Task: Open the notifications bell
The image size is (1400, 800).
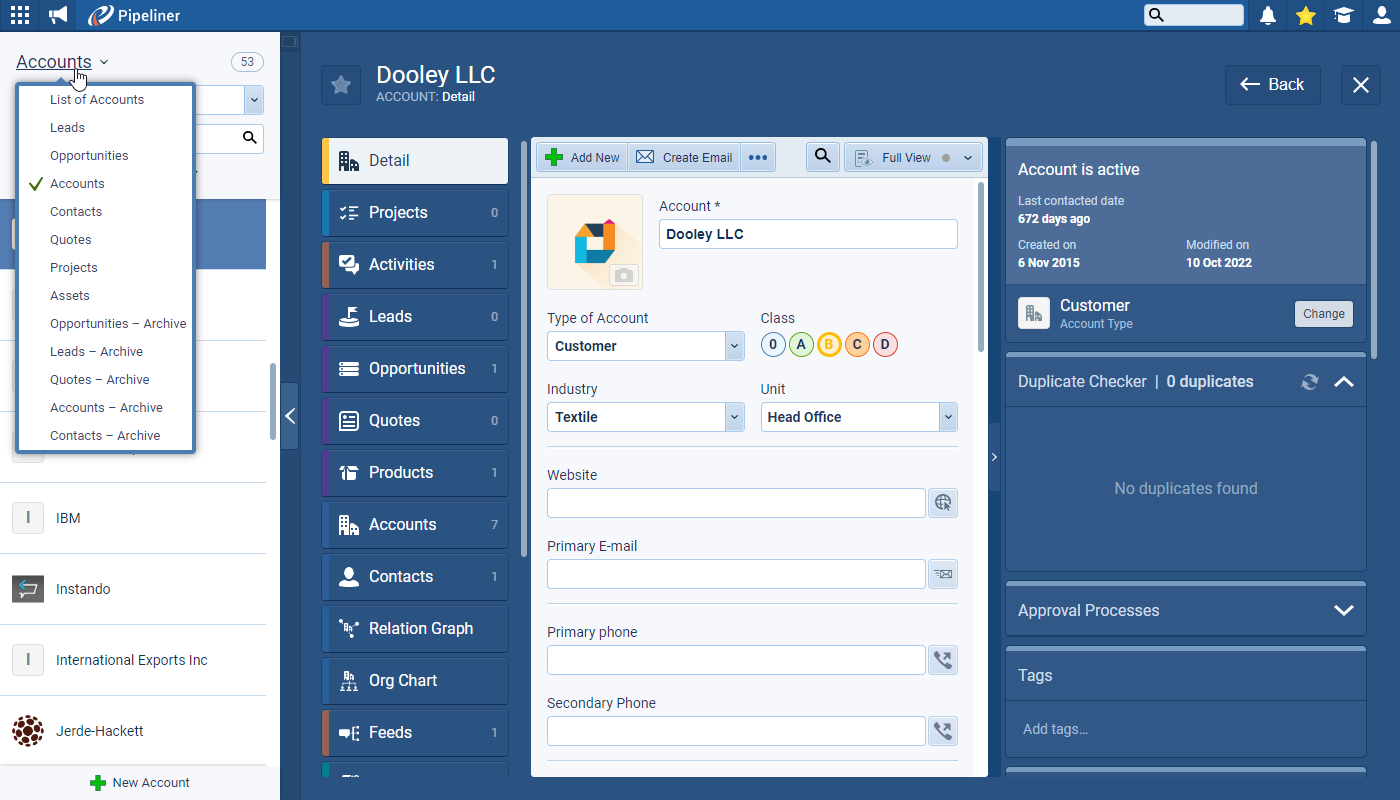Action: coord(1268,15)
